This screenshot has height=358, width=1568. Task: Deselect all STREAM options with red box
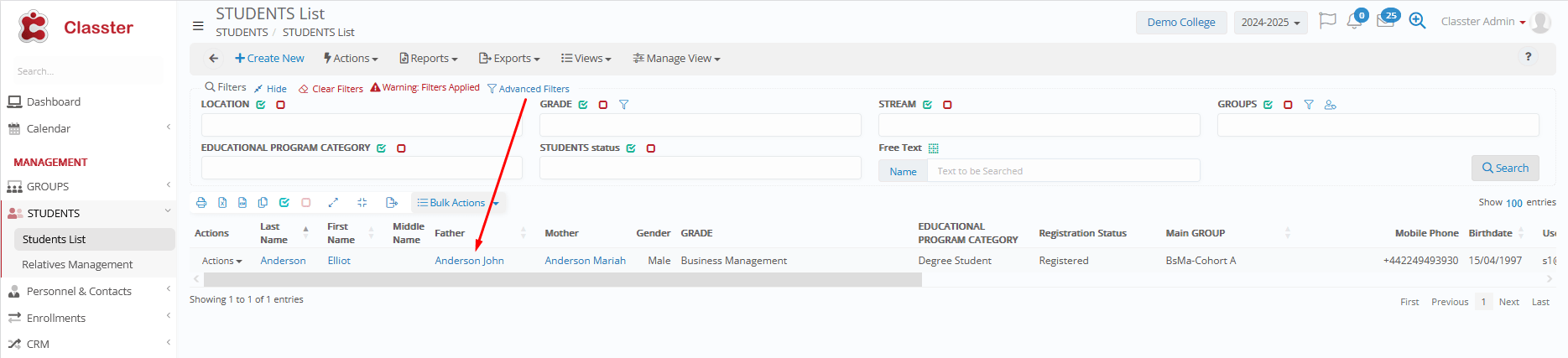coord(947,105)
